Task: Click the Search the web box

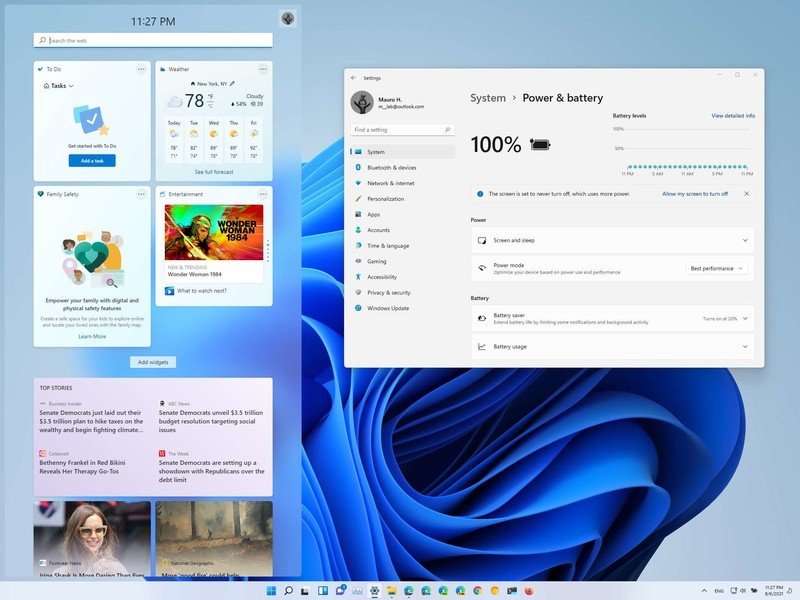Action: pyautogui.click(x=154, y=40)
